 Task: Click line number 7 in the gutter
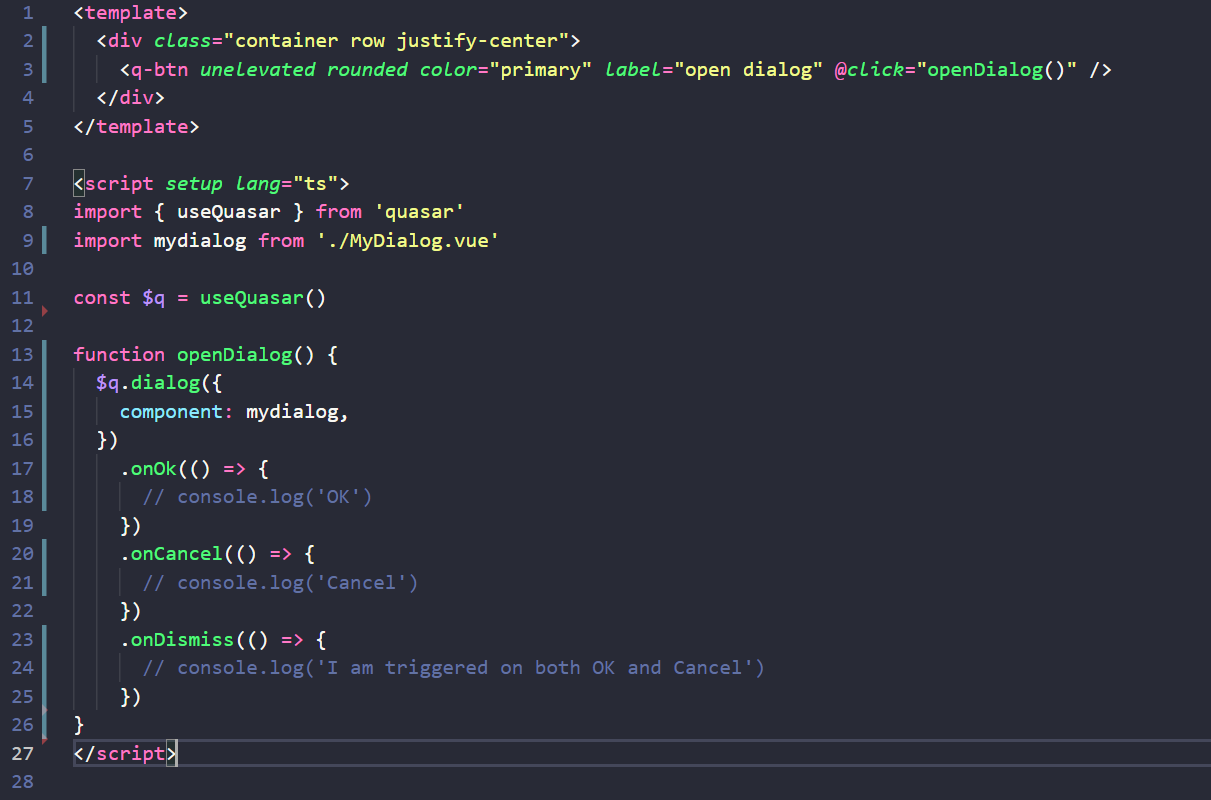coord(27,183)
